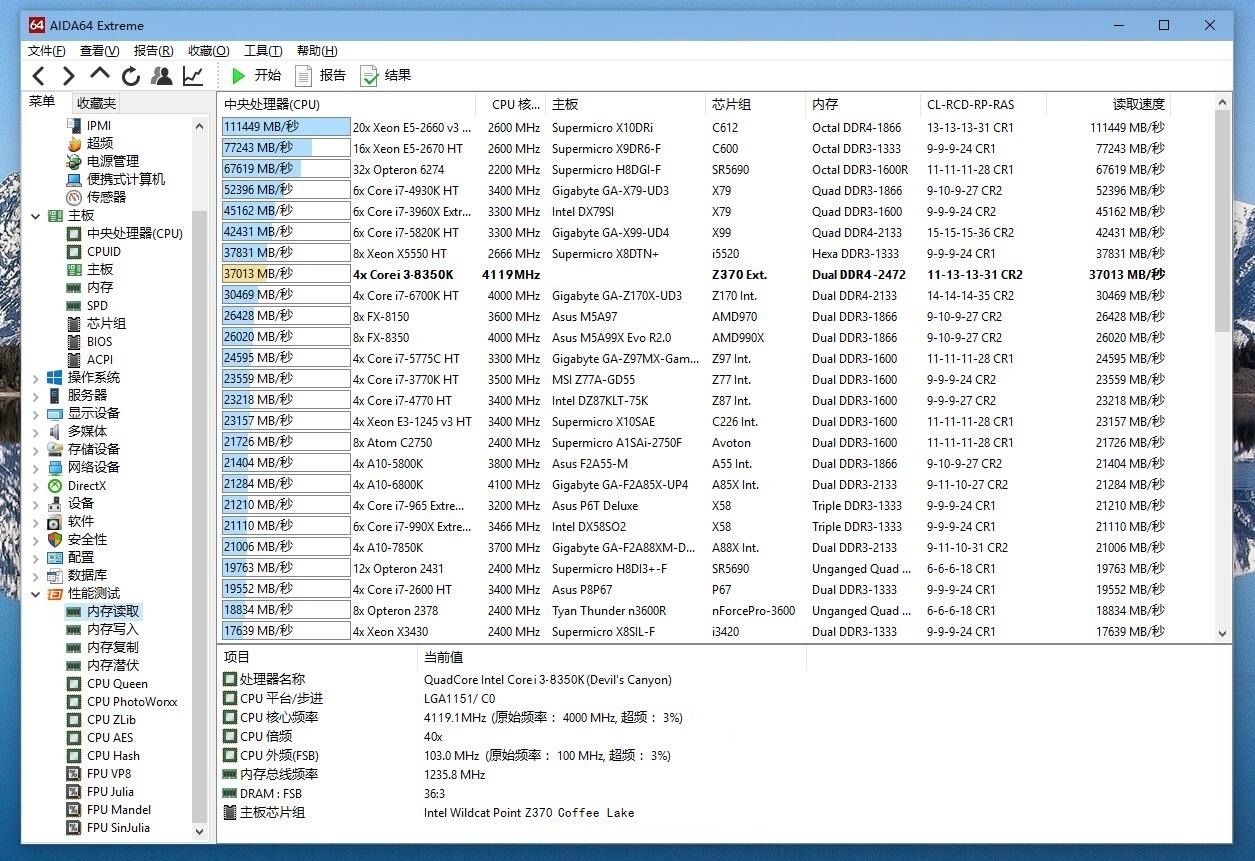
Task: Open the user/report wizard people icon
Action: click(161, 75)
